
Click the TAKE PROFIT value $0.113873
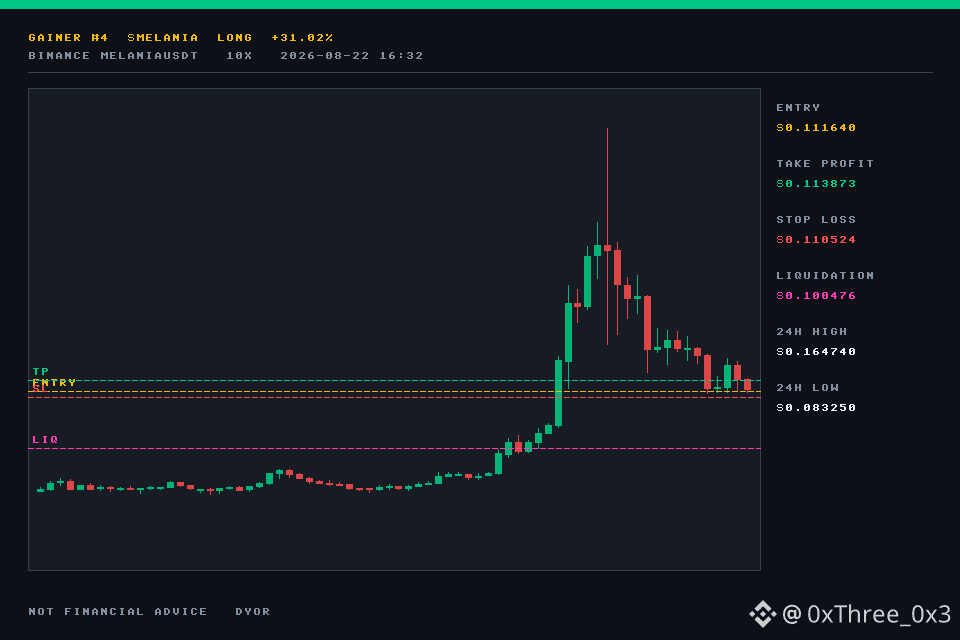[x=816, y=184]
